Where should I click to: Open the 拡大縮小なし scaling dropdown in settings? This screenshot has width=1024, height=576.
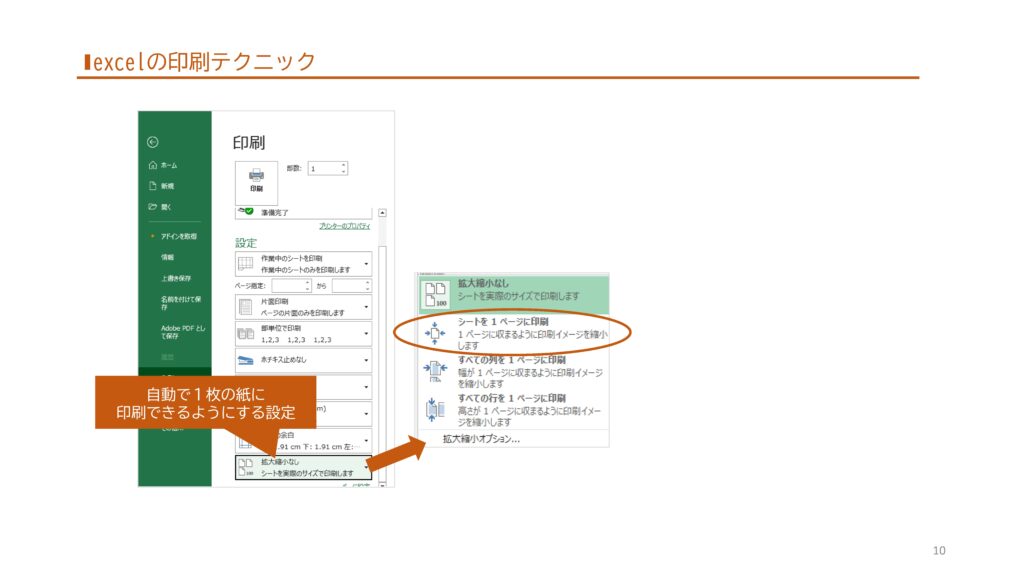(x=366, y=467)
